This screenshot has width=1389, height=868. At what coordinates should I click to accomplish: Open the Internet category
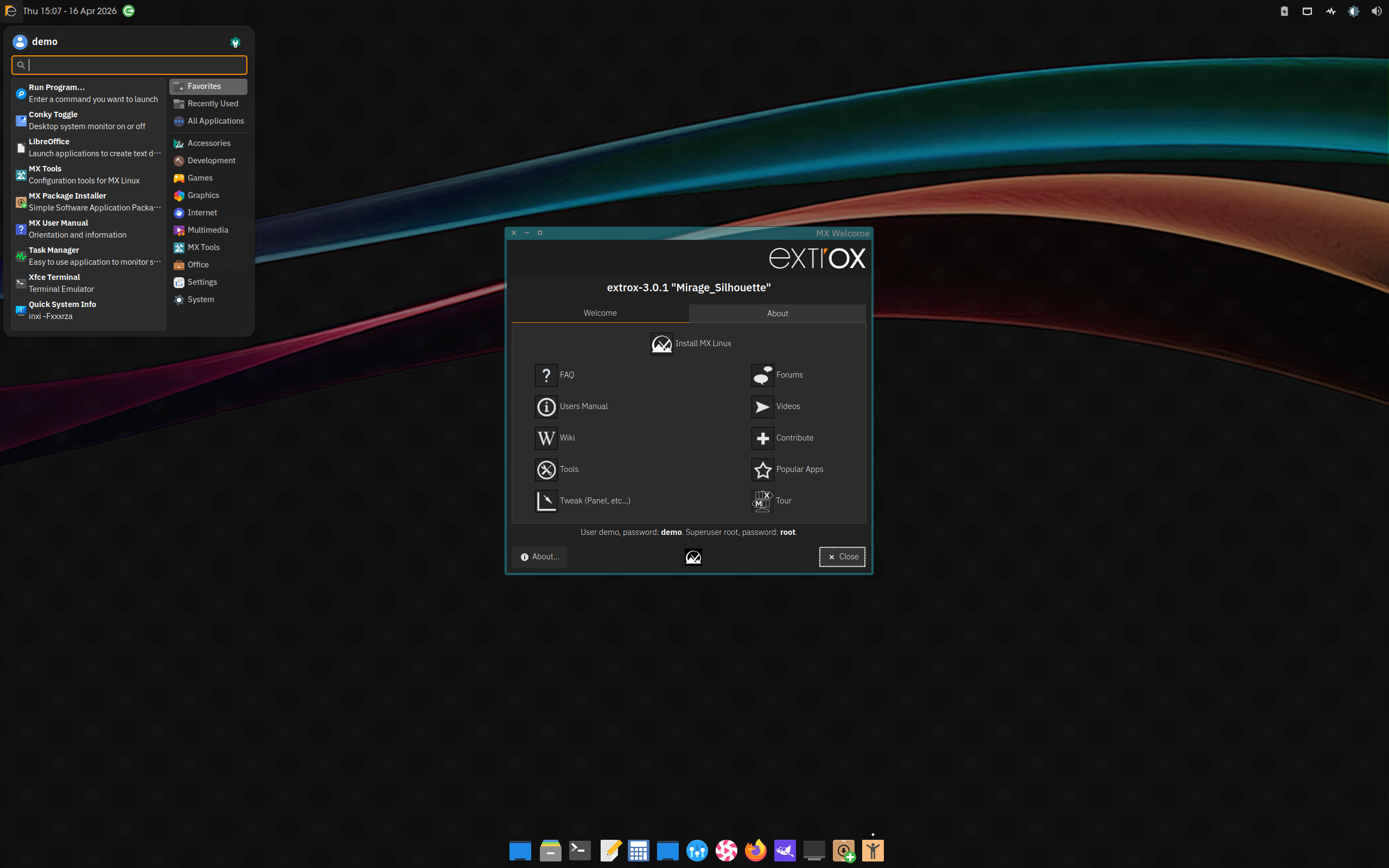point(208,213)
